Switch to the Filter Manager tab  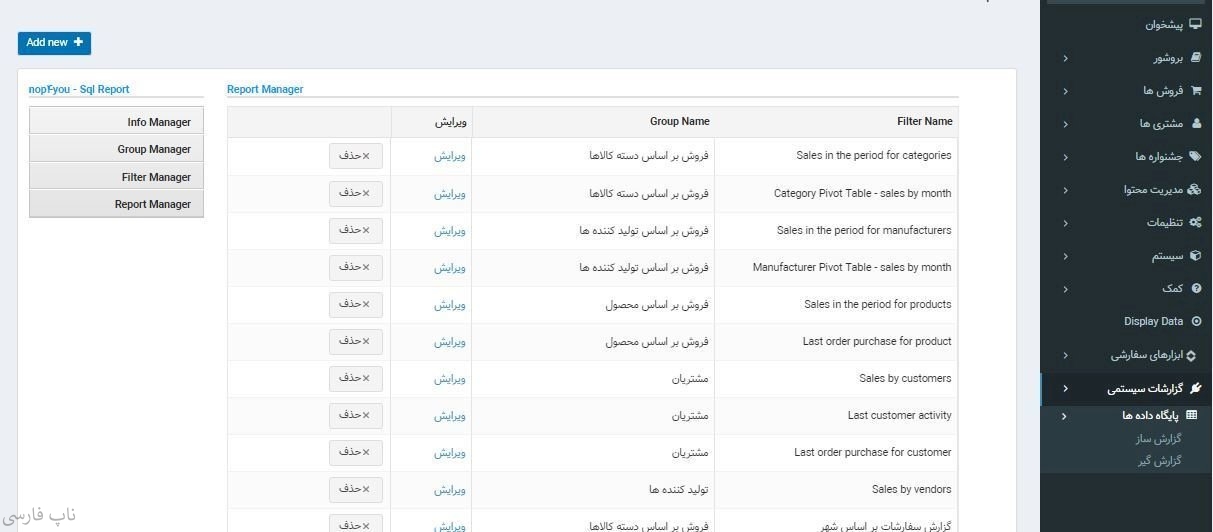click(117, 177)
